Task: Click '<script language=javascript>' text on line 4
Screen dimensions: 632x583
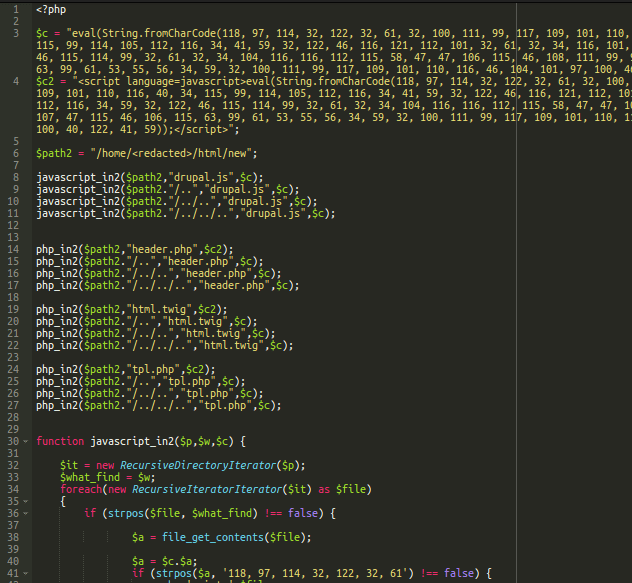Action: [x=162, y=81]
